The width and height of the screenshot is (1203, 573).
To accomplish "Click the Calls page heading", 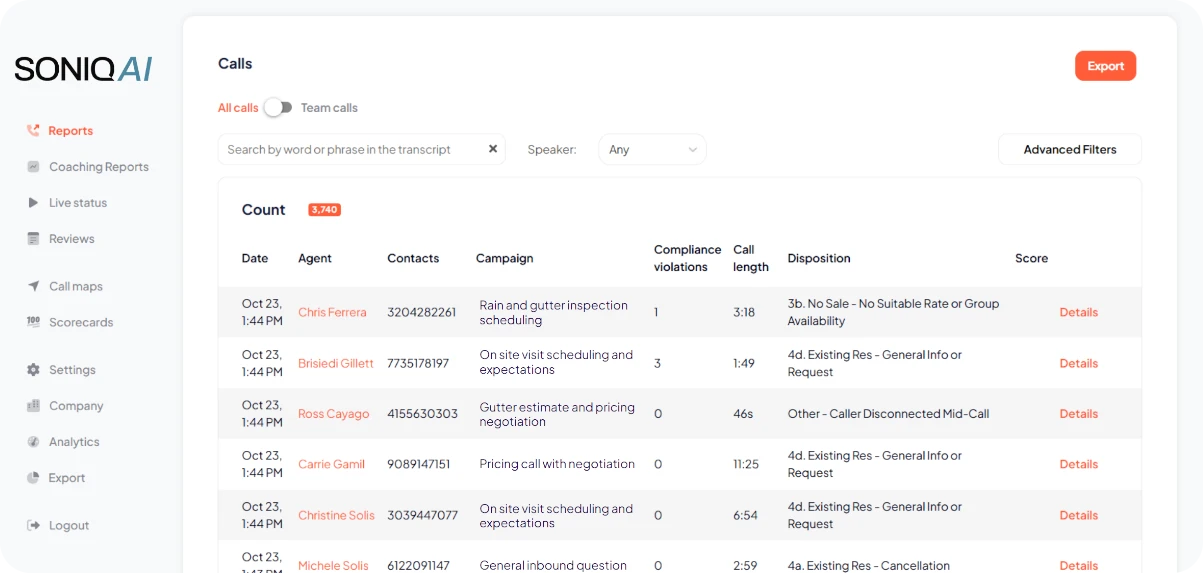I will point(235,63).
